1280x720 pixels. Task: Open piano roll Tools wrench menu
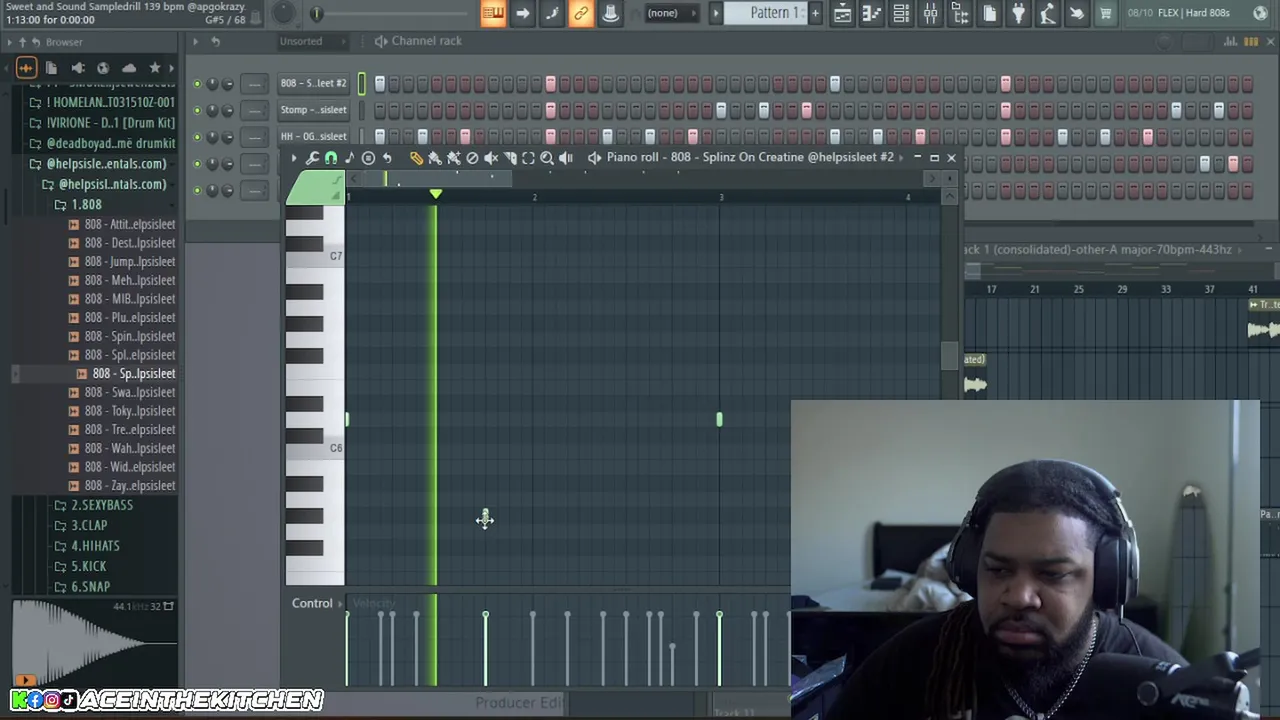click(312, 158)
